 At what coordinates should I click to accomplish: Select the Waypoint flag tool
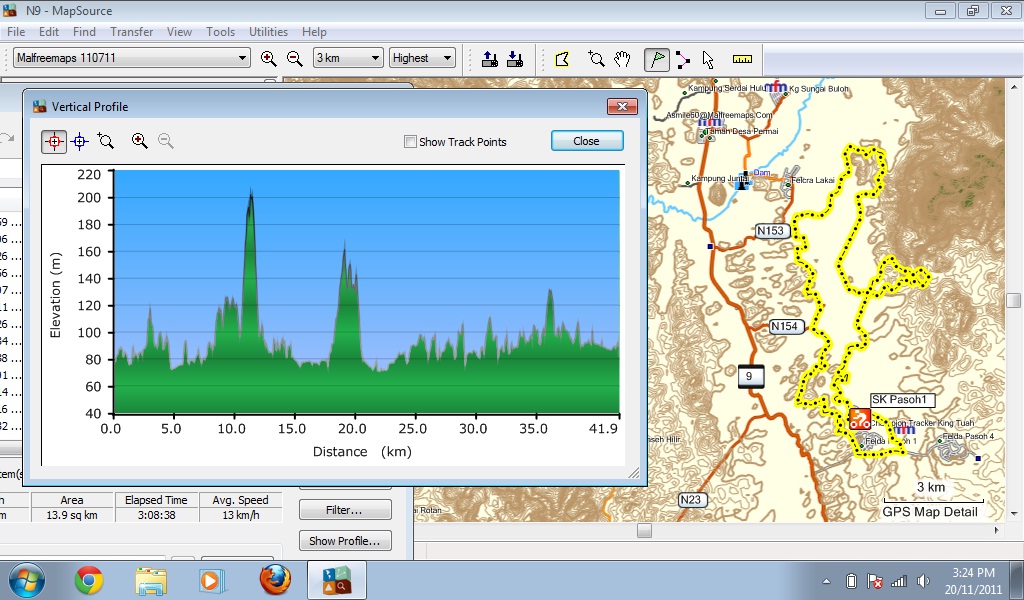coord(657,59)
